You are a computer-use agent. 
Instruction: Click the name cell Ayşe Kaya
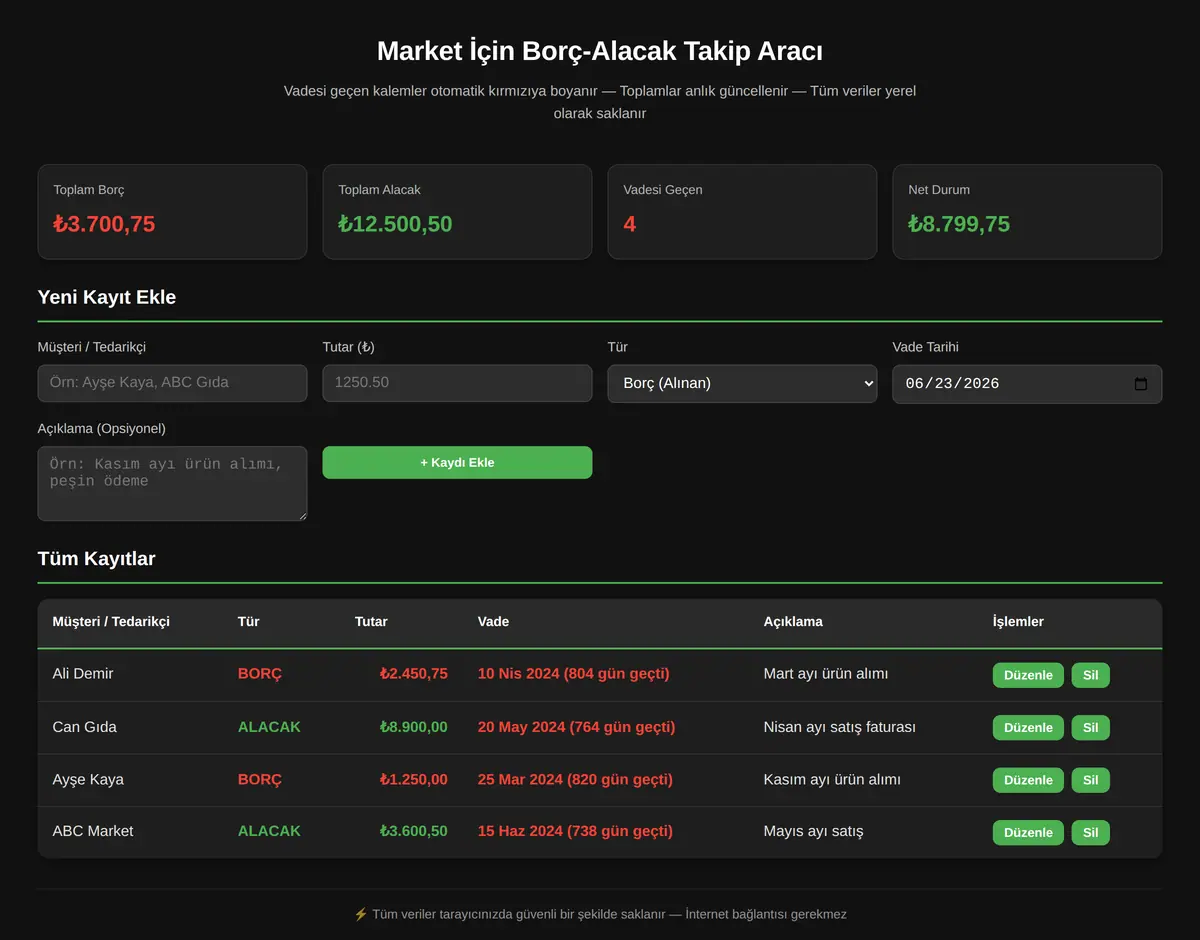(x=88, y=779)
